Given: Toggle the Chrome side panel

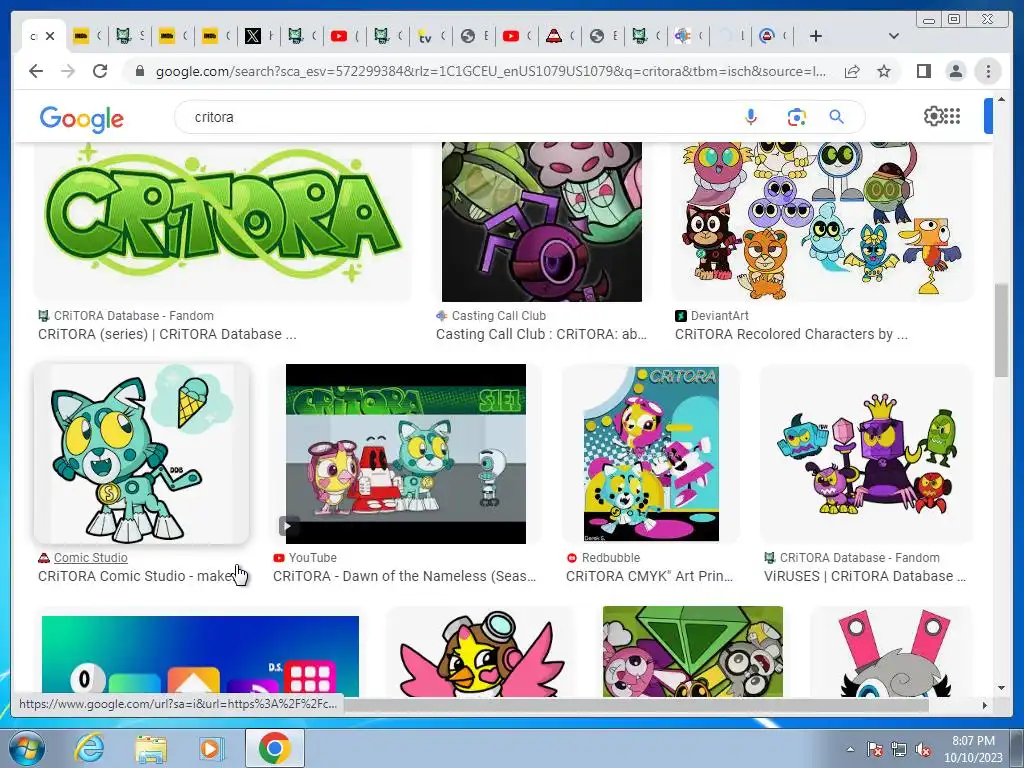Looking at the screenshot, I should [923, 71].
